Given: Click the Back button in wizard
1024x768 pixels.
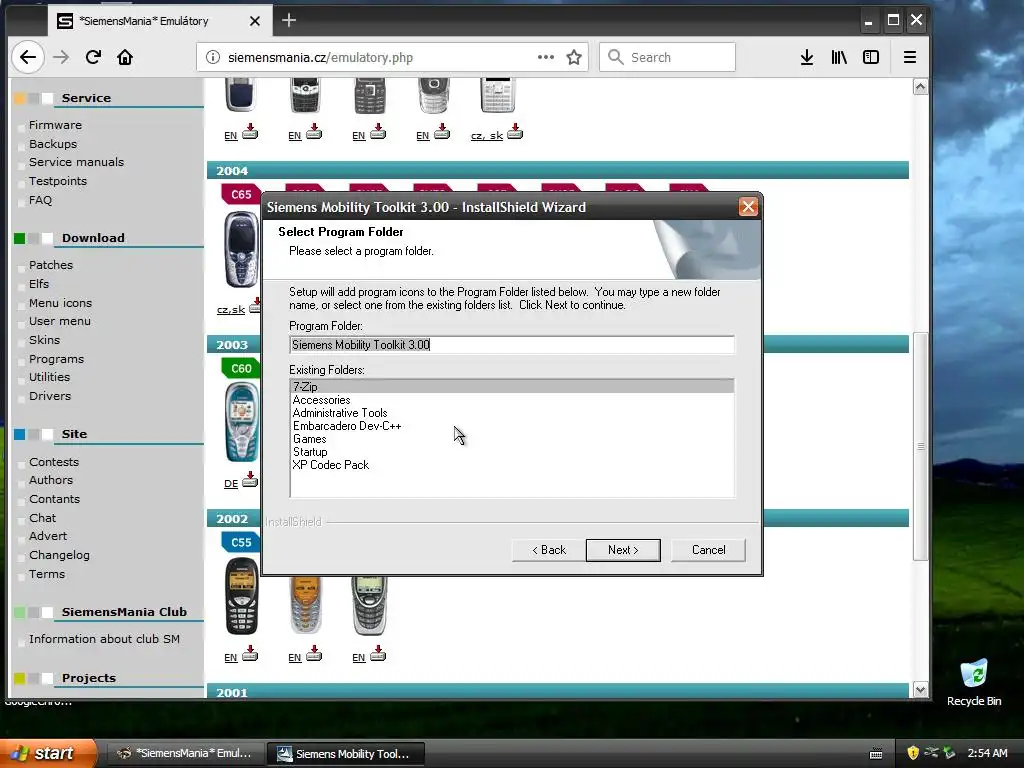Looking at the screenshot, I should pos(549,550).
